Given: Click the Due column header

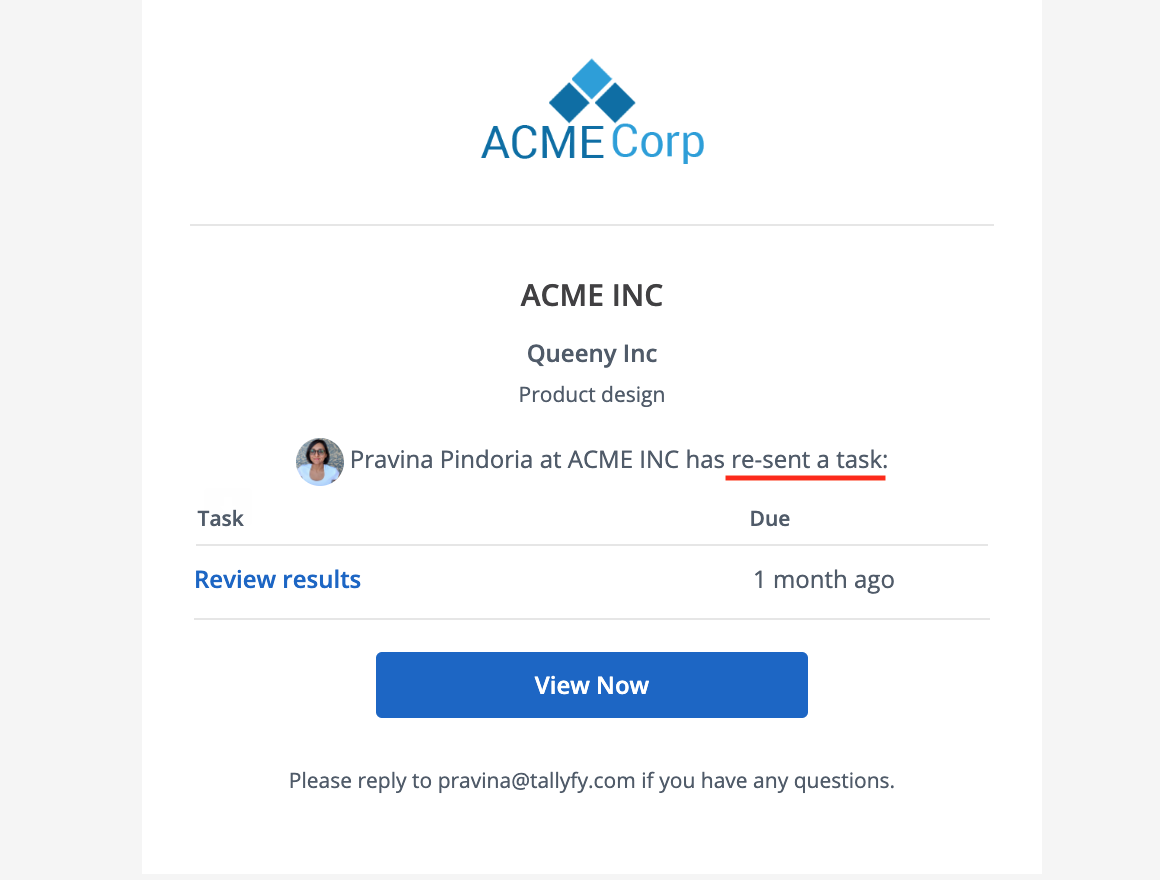Looking at the screenshot, I should point(770,518).
